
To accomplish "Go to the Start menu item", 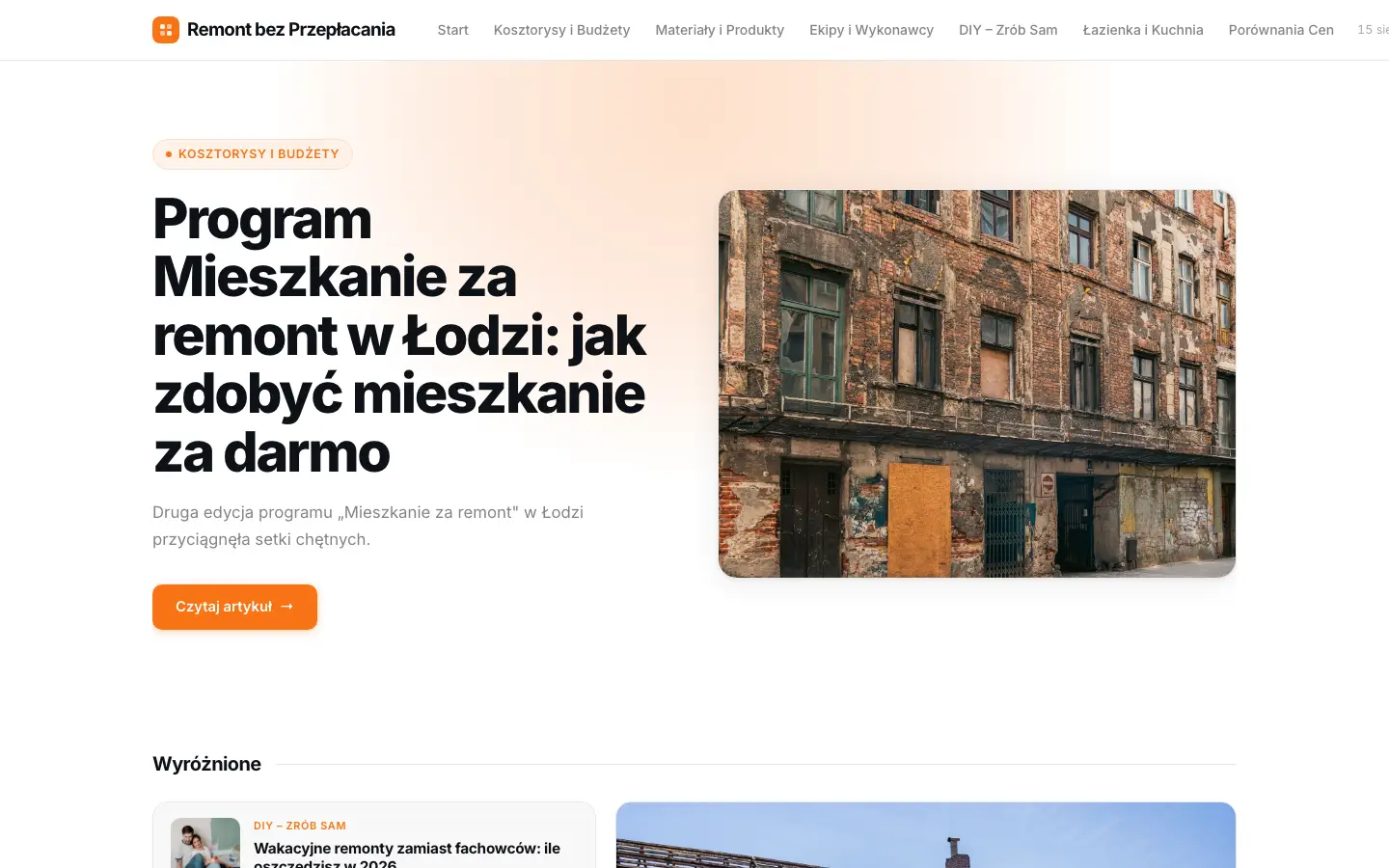I will coord(452,30).
